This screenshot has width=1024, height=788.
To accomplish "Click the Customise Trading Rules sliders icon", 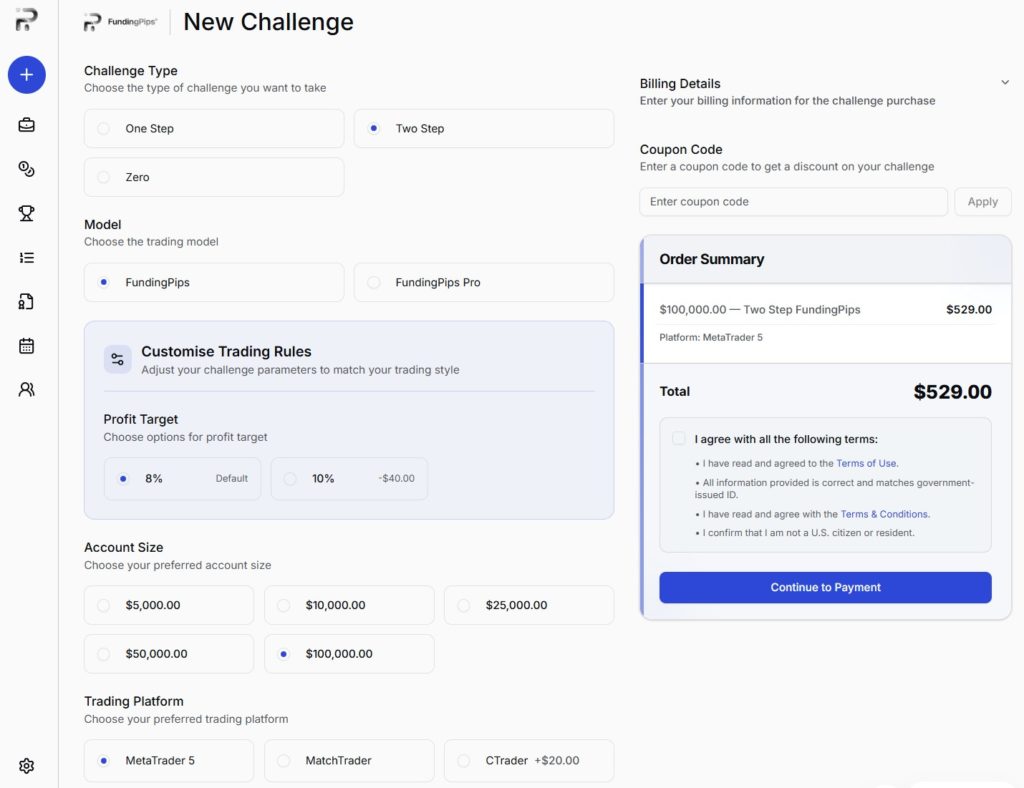I will (x=118, y=359).
